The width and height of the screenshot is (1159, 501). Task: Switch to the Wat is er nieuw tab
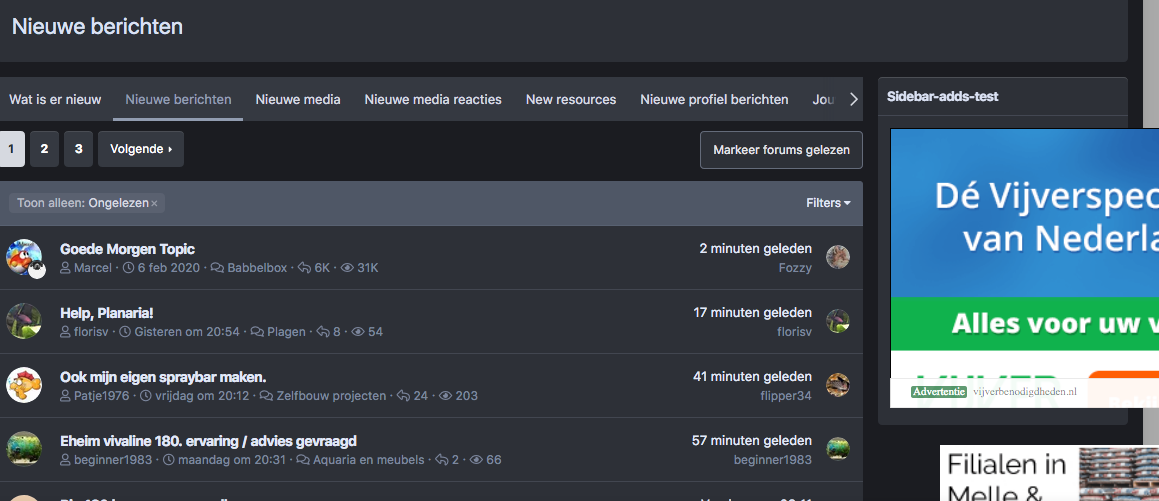[55, 99]
